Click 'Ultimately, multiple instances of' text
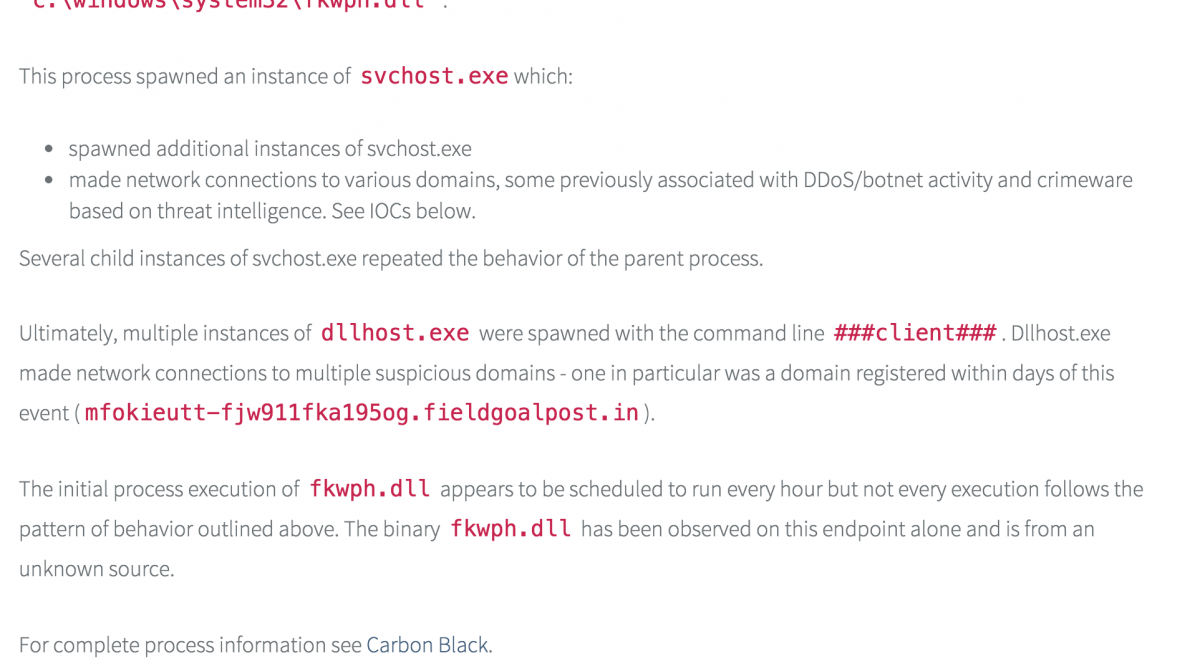 click(x=165, y=334)
